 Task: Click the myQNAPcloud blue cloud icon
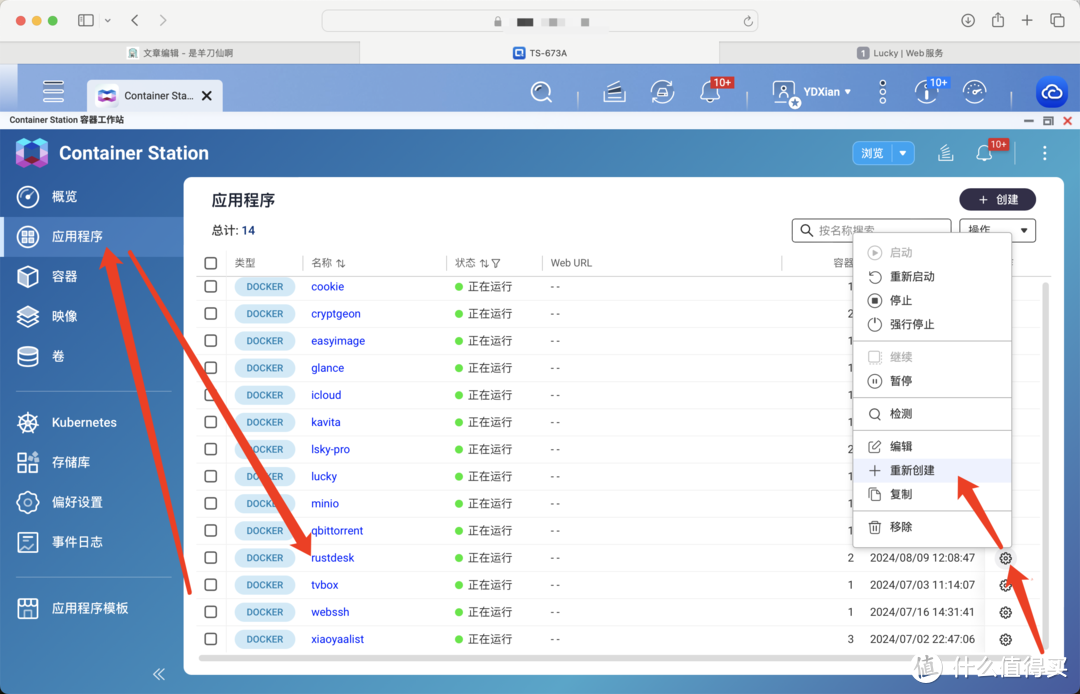pyautogui.click(x=1051, y=92)
